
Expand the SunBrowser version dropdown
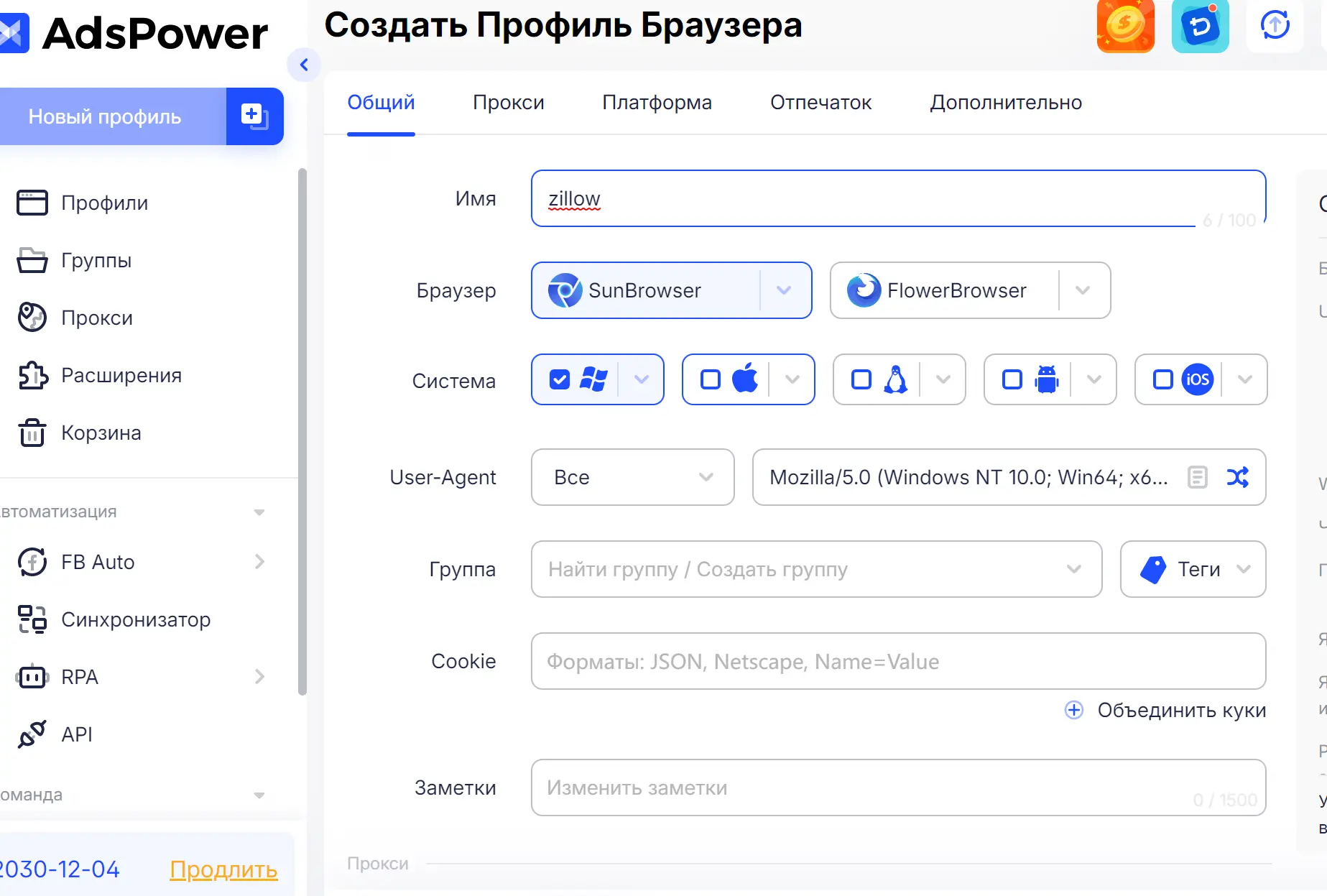pos(784,290)
